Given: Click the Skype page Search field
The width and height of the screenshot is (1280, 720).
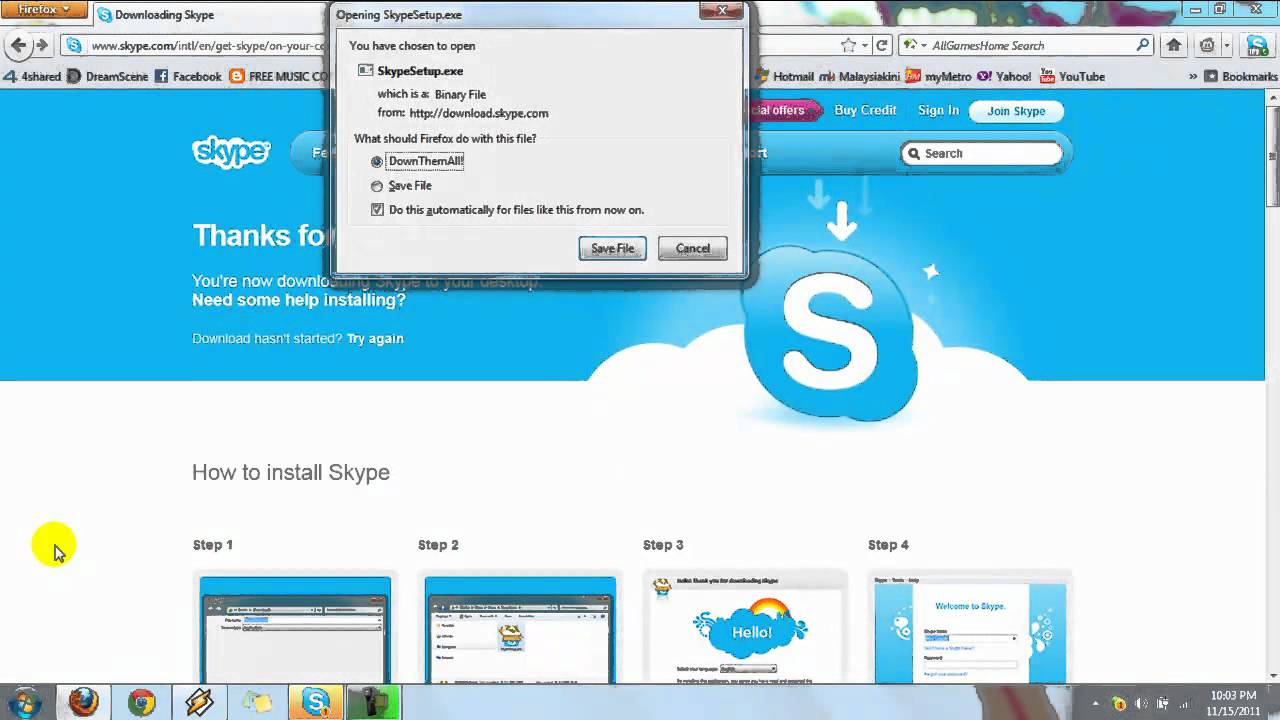Looking at the screenshot, I should [x=982, y=153].
